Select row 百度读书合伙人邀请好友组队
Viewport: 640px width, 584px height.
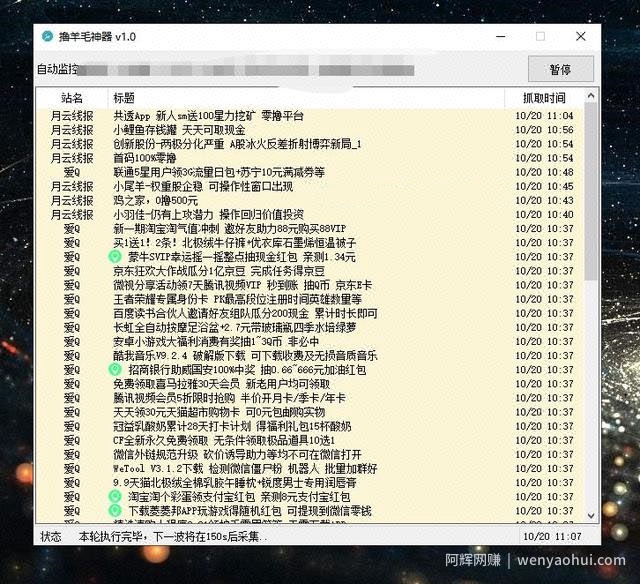pyautogui.click(x=310, y=313)
